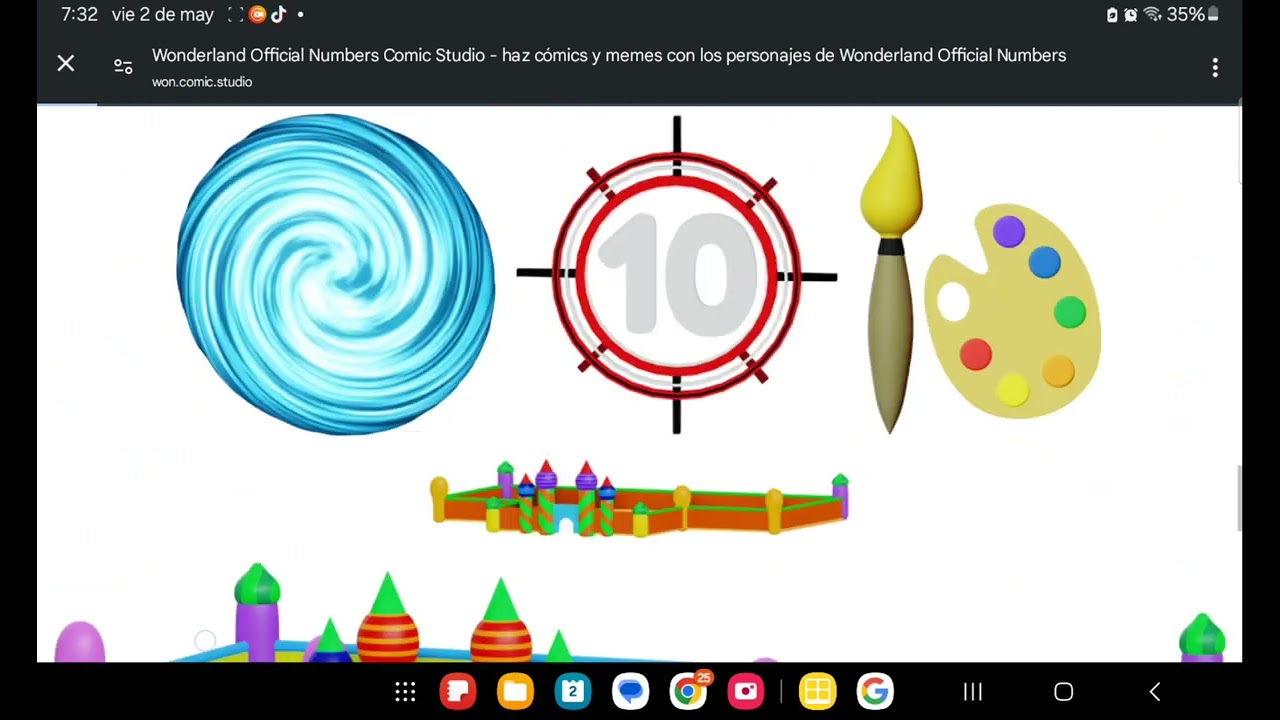
Task: Open the yellow grid app in taskbar
Action: coord(817,691)
